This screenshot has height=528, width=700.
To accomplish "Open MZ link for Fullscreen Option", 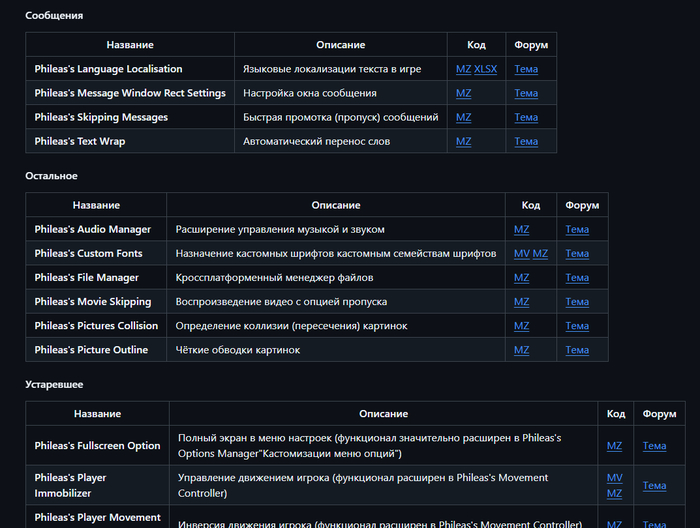I will pyautogui.click(x=614, y=446).
